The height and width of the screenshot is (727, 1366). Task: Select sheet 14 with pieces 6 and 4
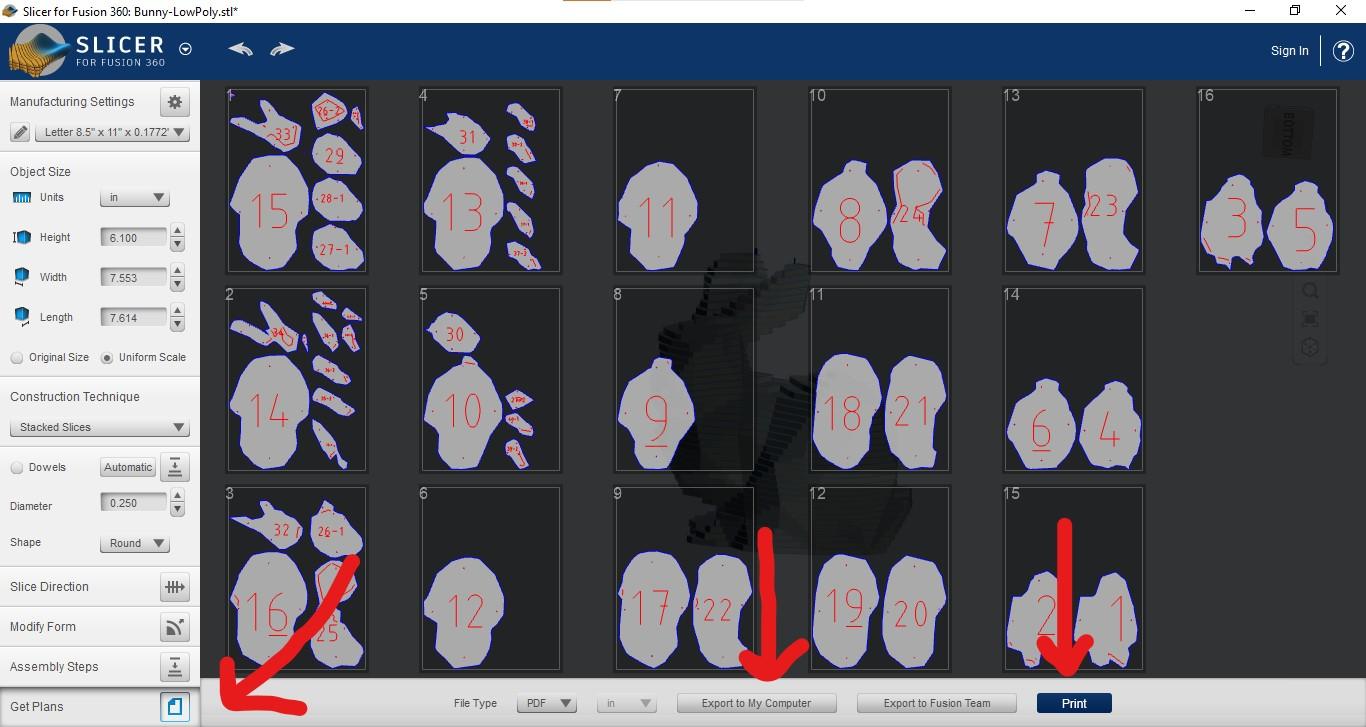click(x=1074, y=380)
